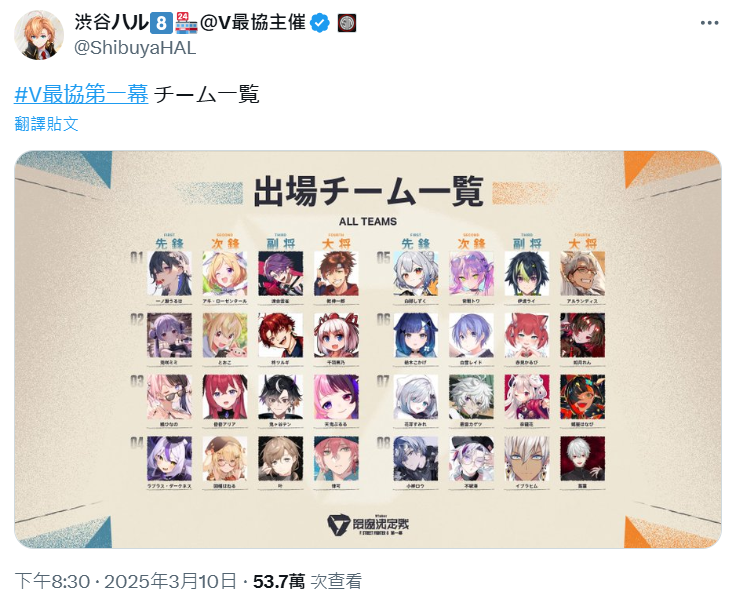Click the 53.7萬 次查看 view count

pyautogui.click(x=307, y=581)
